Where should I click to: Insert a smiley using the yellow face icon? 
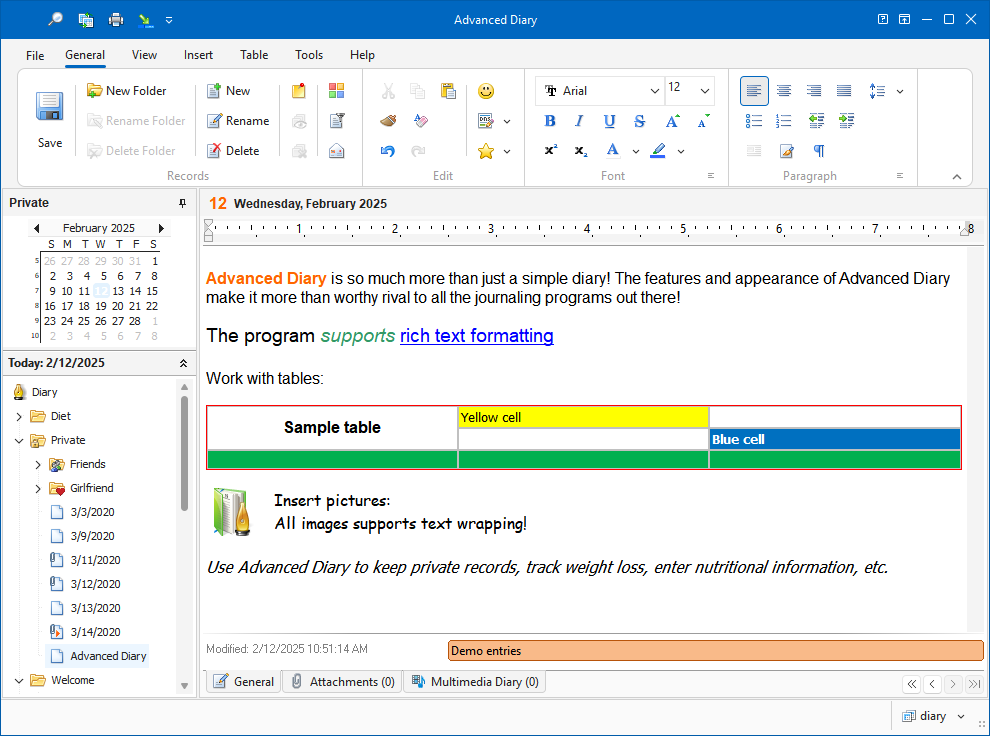pos(486,91)
